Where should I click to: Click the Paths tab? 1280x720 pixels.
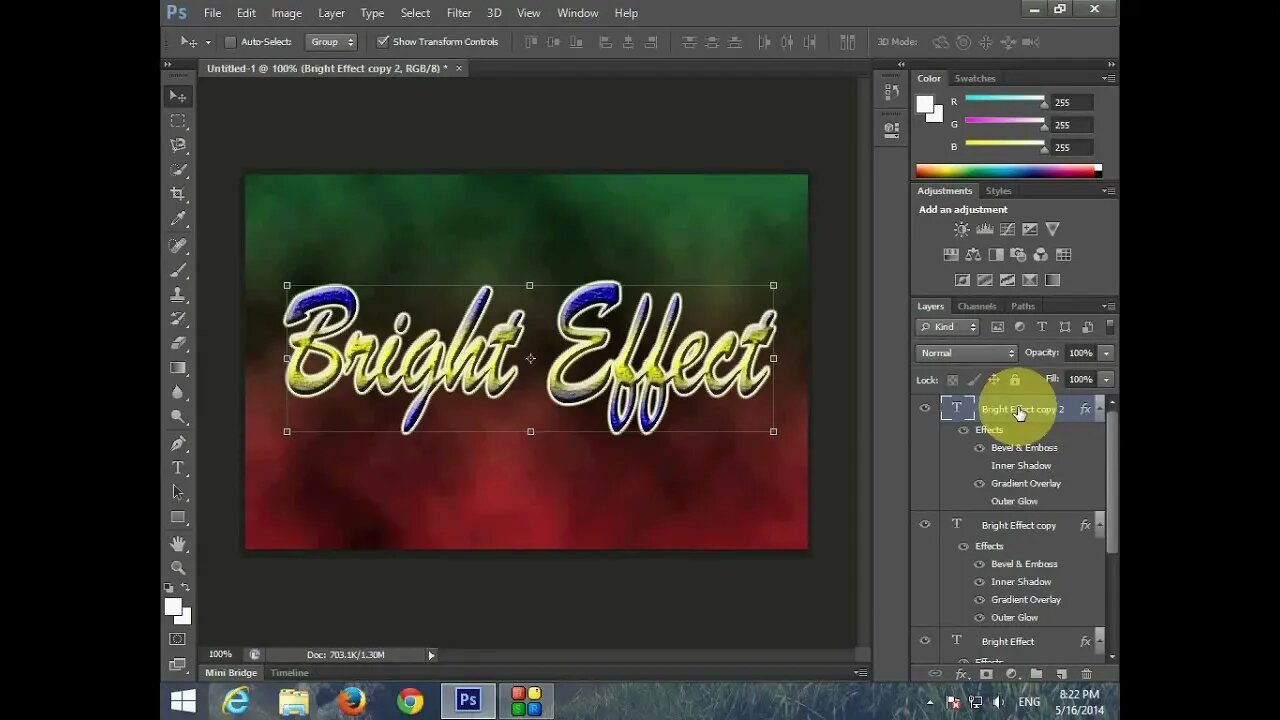1023,306
